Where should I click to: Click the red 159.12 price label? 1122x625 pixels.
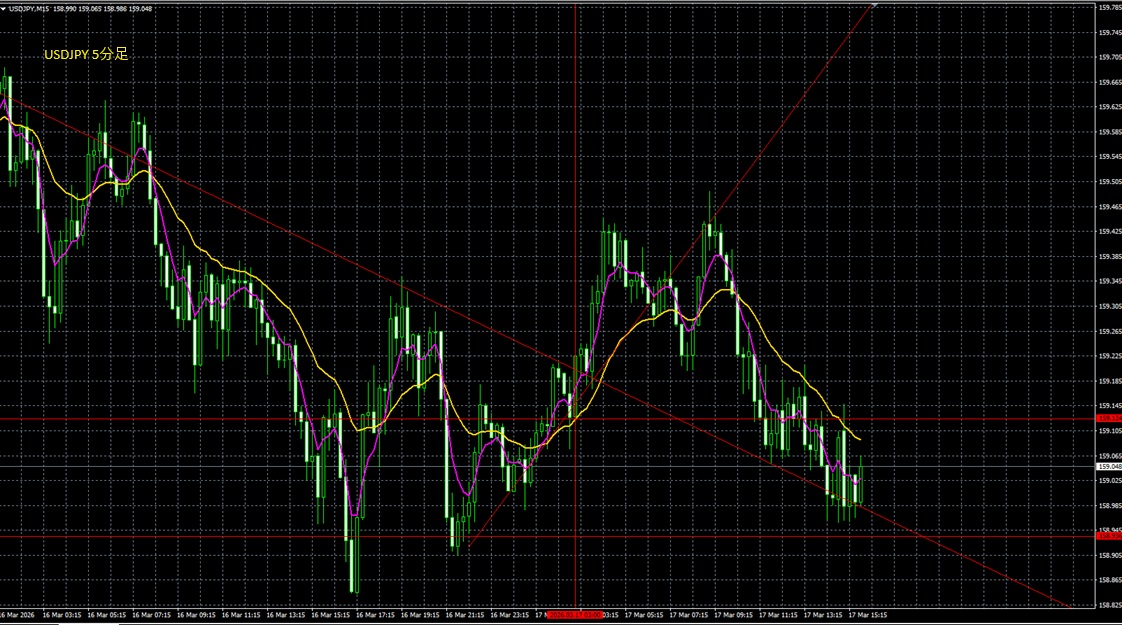tap(1107, 418)
